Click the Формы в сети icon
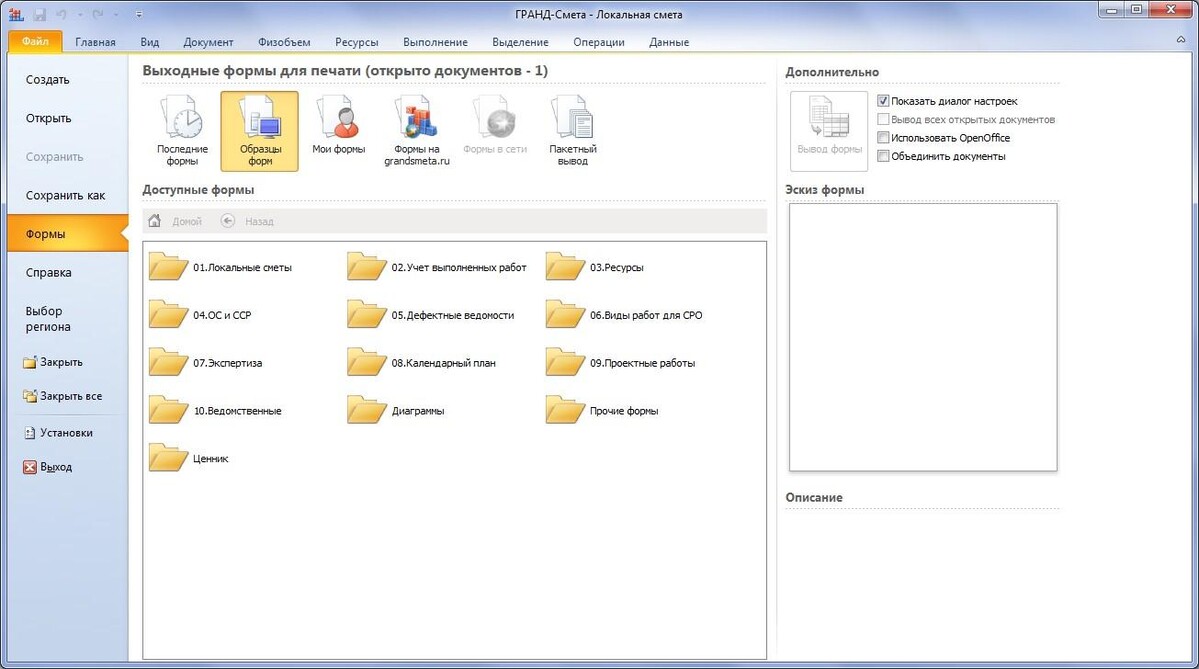Image resolution: width=1199 pixels, height=669 pixels. click(x=495, y=126)
